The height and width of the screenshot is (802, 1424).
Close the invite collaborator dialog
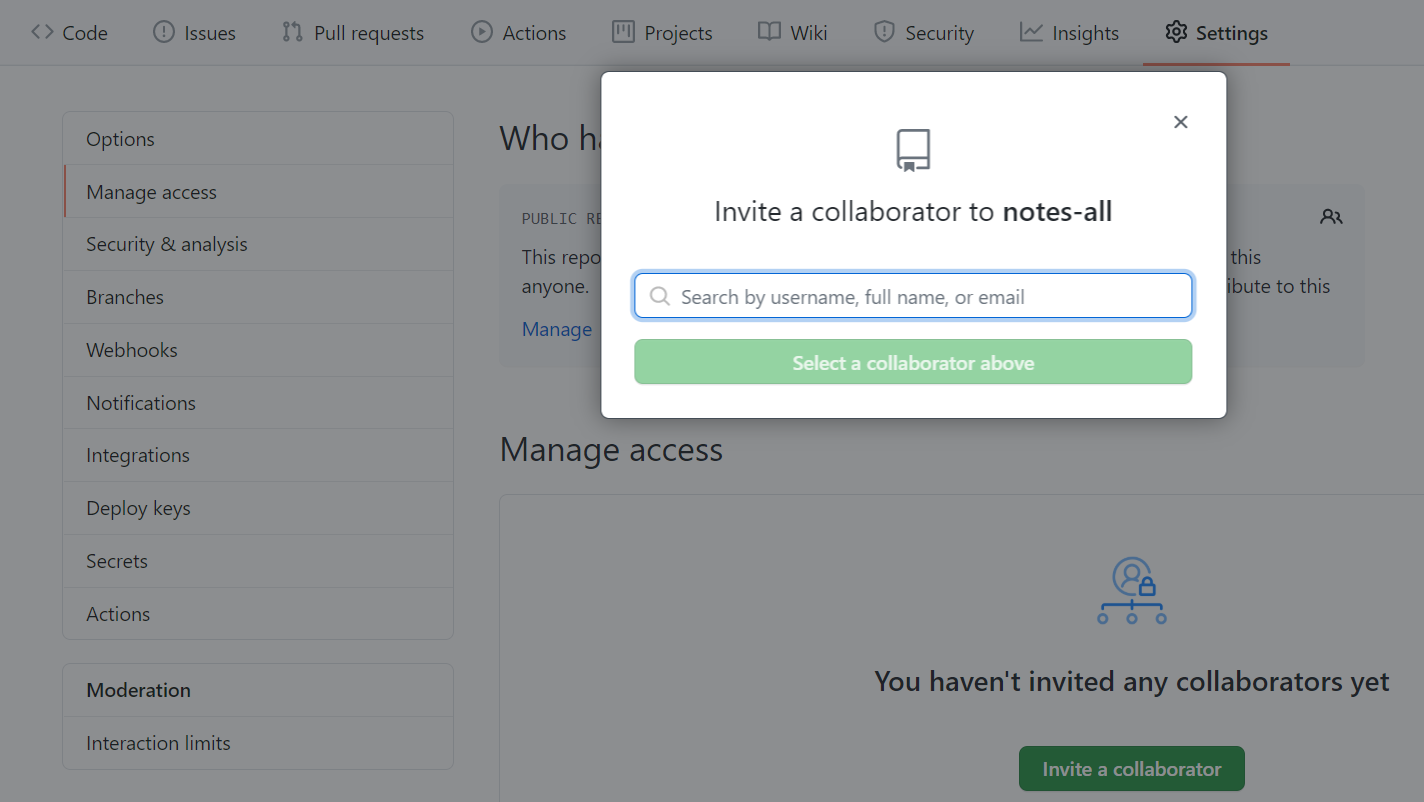[1181, 122]
